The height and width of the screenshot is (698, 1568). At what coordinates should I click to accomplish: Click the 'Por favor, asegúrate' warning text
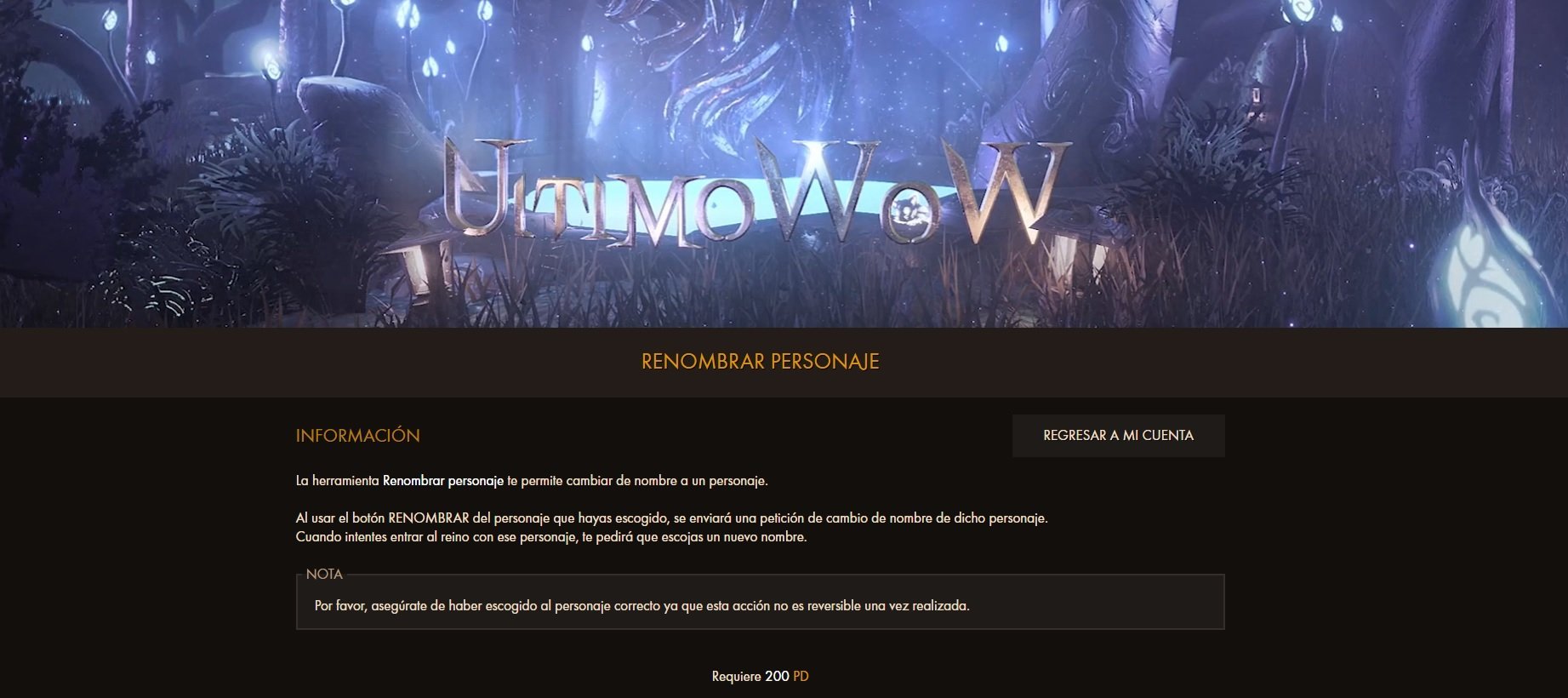pyautogui.click(x=641, y=606)
